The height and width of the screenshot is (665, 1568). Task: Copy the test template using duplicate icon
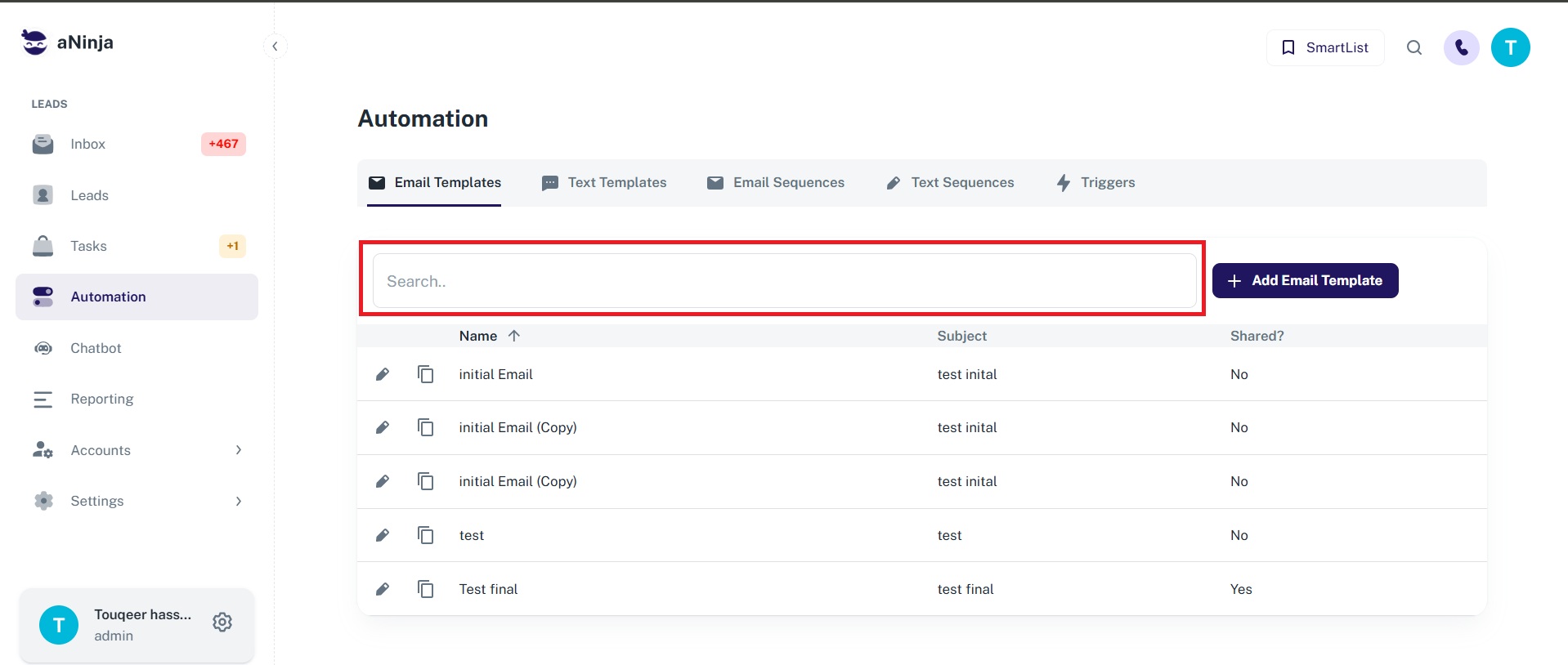[x=425, y=535]
